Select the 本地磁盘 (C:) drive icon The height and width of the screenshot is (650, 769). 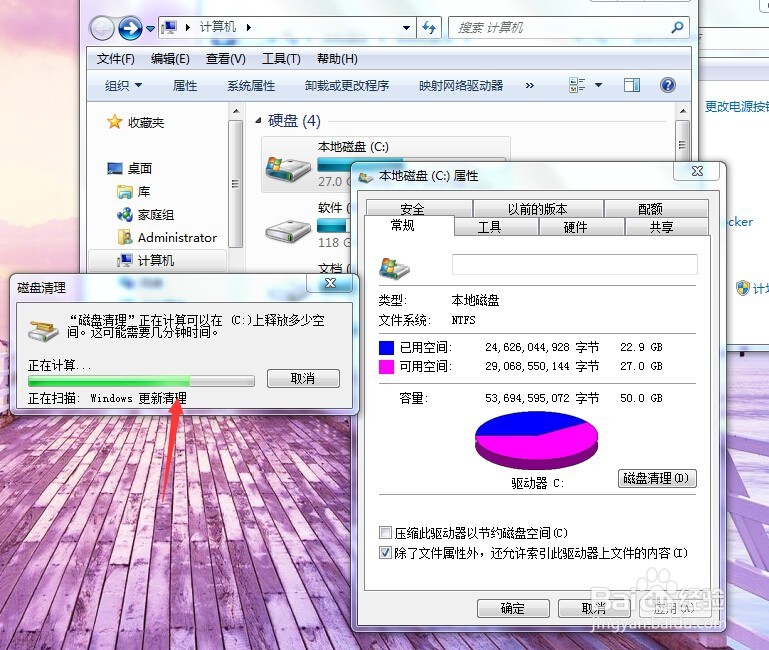click(288, 168)
